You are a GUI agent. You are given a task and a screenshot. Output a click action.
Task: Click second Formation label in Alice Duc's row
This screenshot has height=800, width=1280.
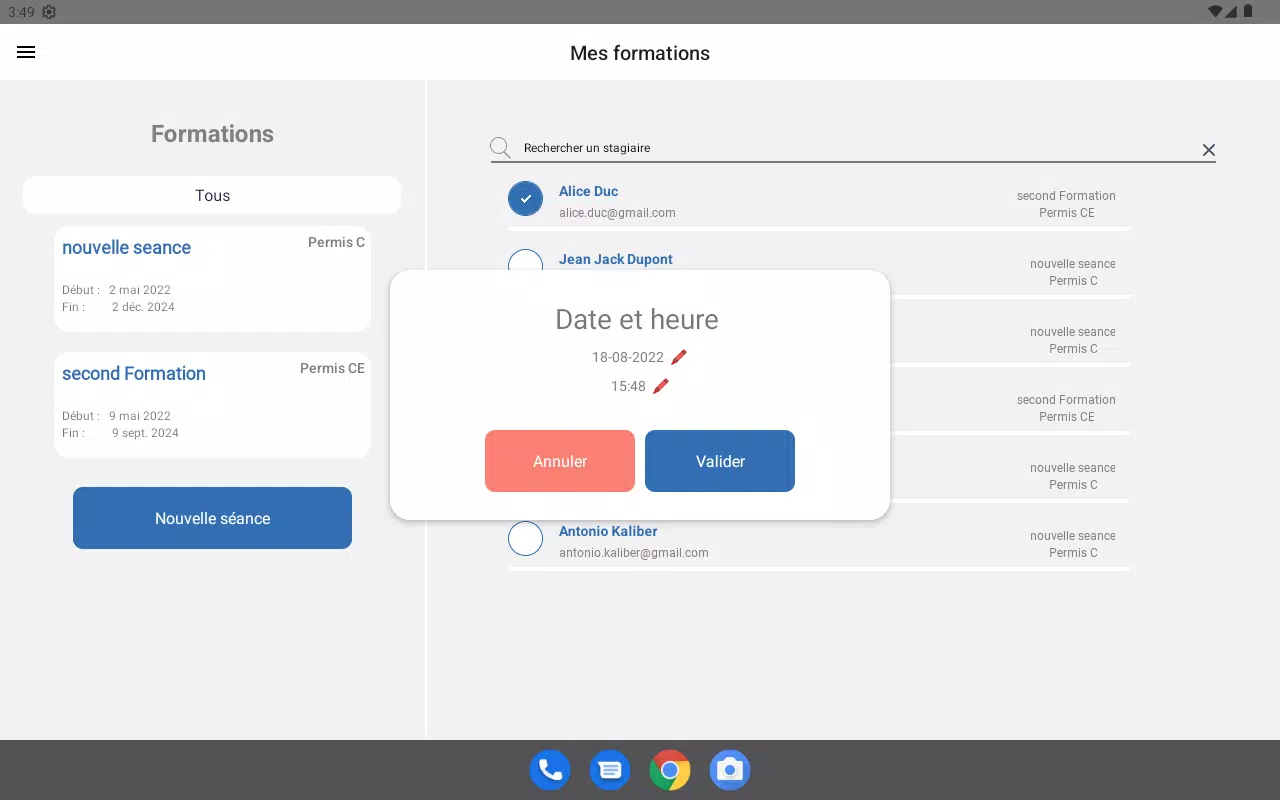point(1066,196)
